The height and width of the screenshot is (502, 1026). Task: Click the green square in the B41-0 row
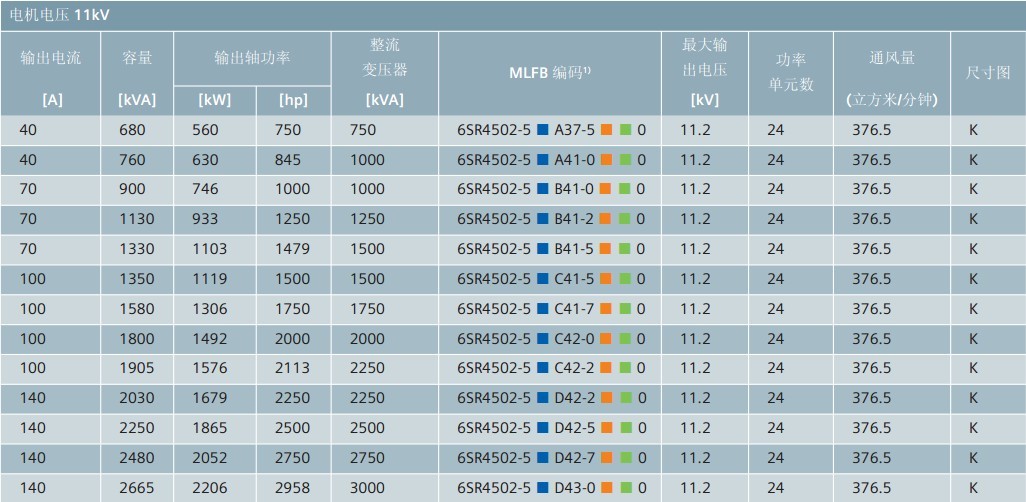pos(626,190)
